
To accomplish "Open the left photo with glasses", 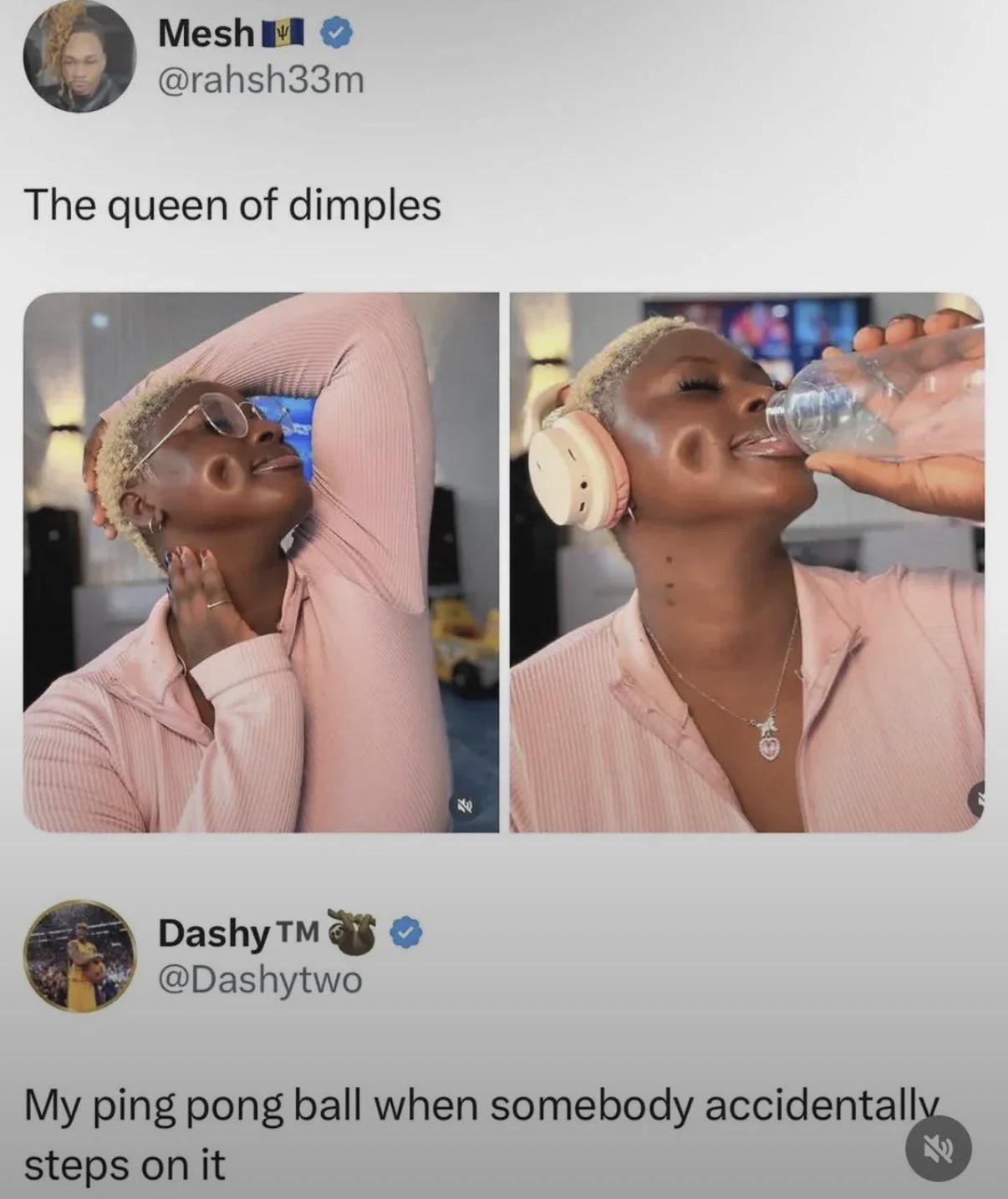I will coord(261,561).
